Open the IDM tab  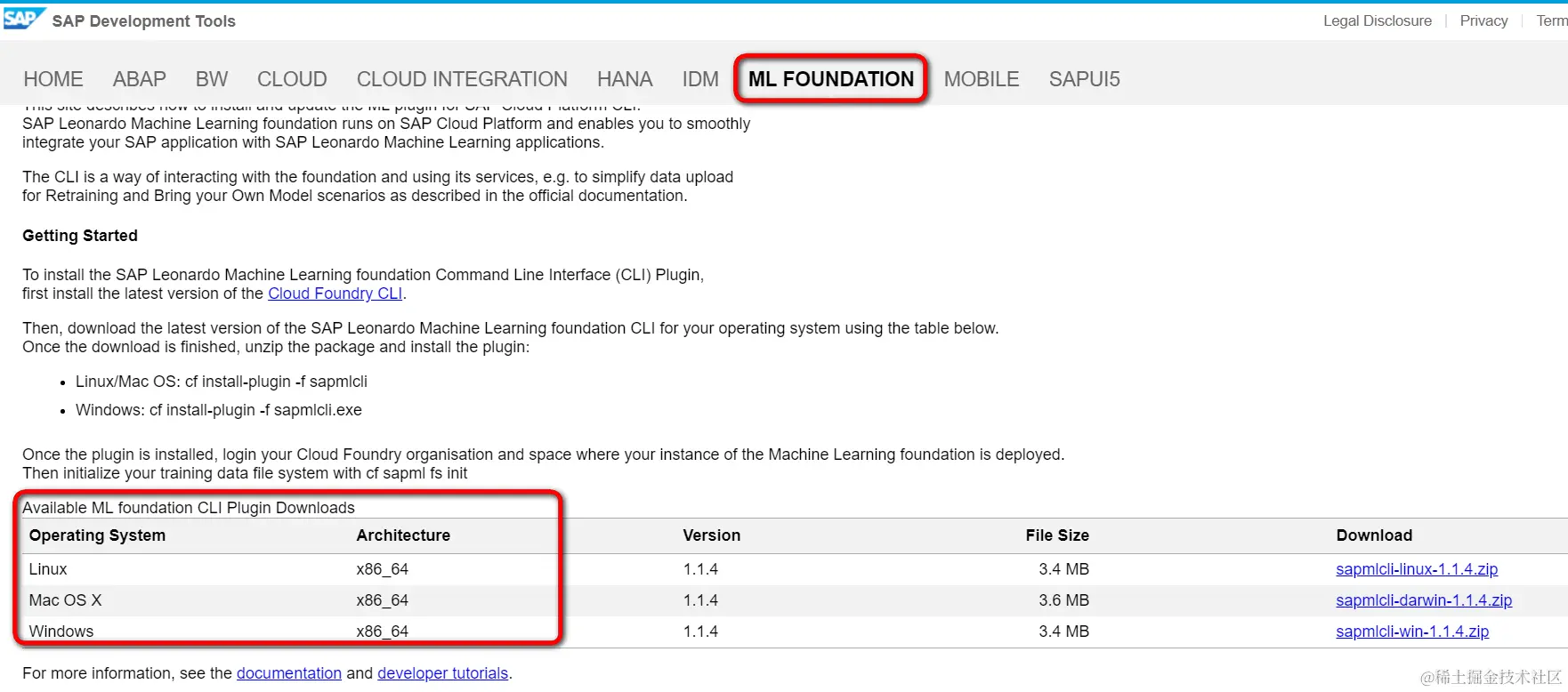[x=700, y=79]
